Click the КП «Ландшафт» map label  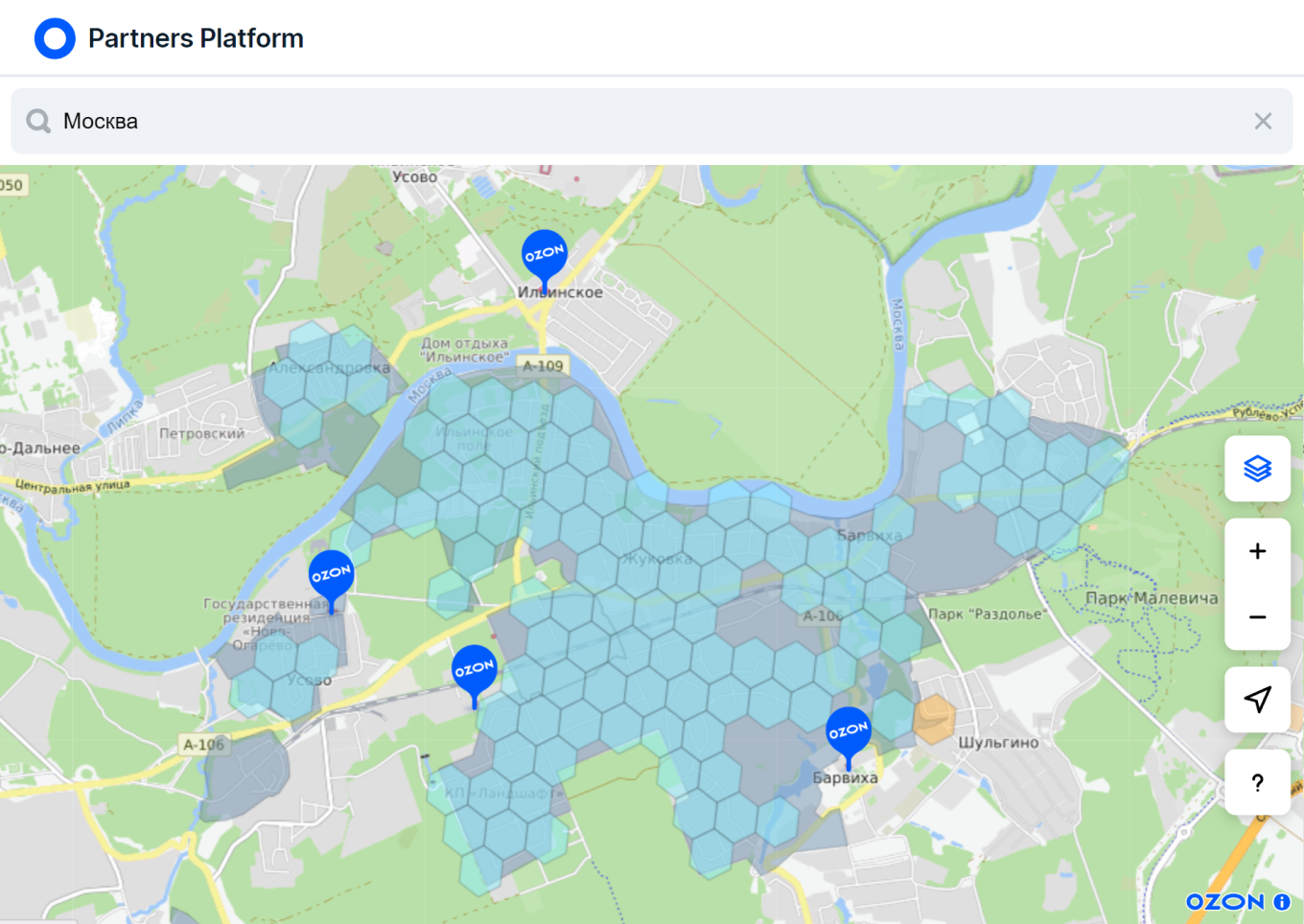tap(503, 794)
